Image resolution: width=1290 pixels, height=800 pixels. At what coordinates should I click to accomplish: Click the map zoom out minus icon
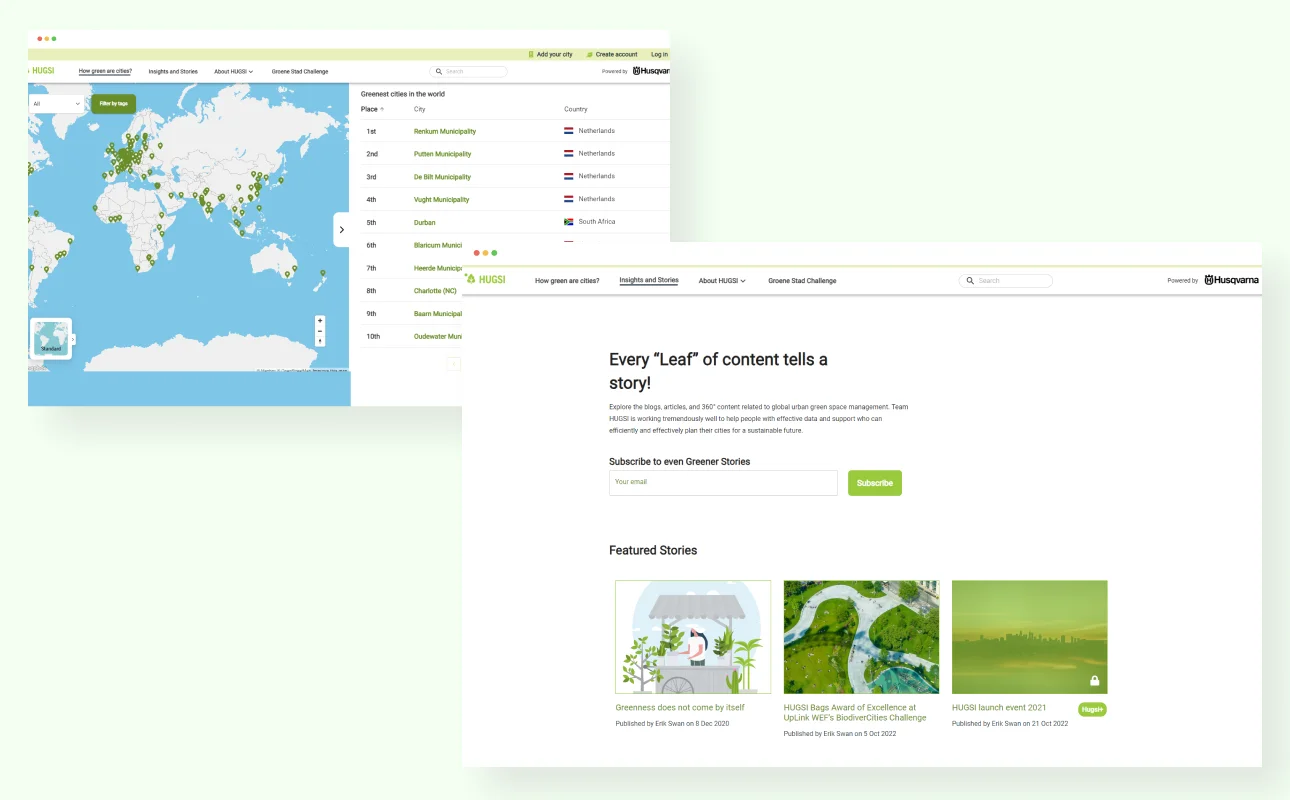pyautogui.click(x=320, y=331)
